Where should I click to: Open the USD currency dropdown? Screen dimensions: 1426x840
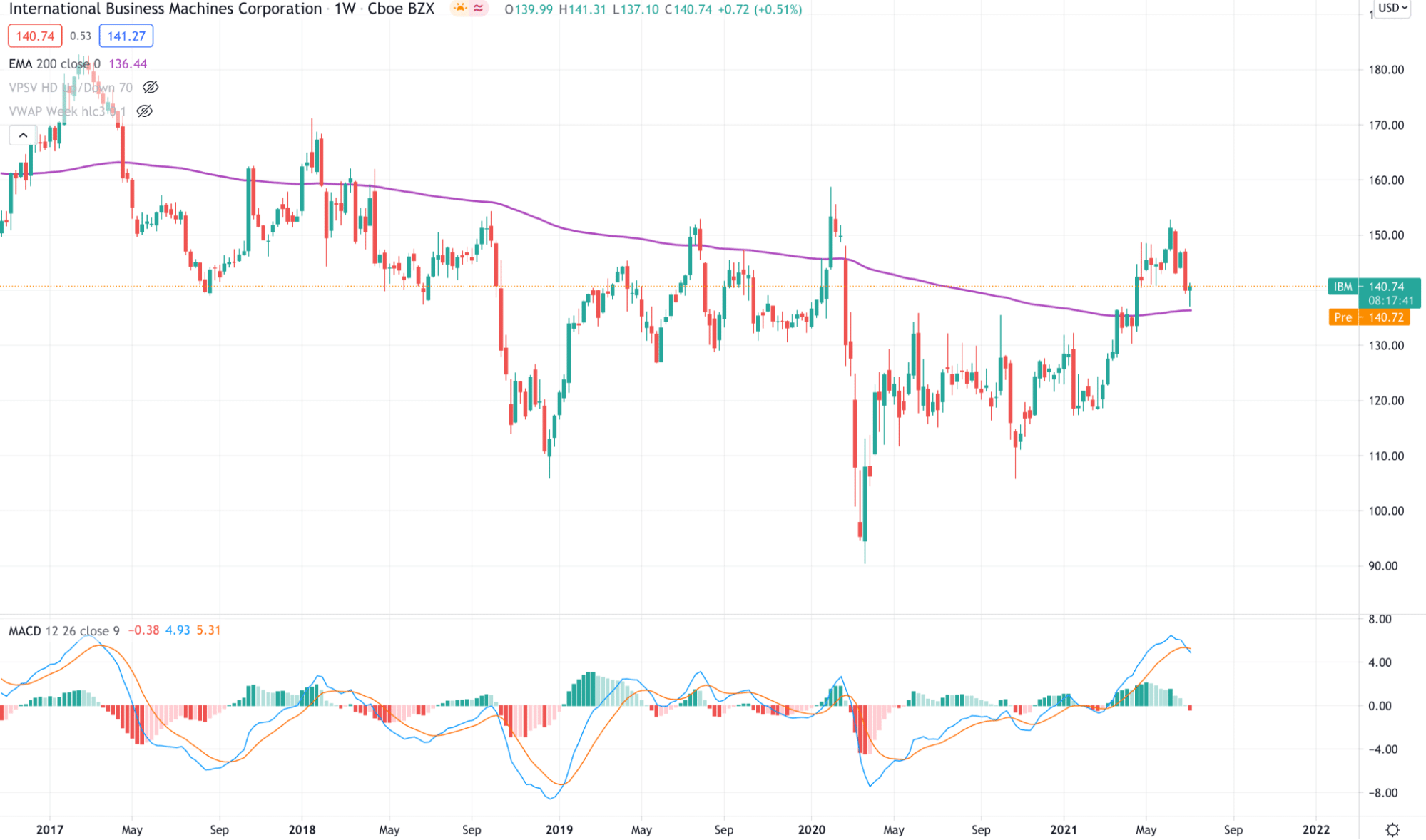pyautogui.click(x=1392, y=9)
